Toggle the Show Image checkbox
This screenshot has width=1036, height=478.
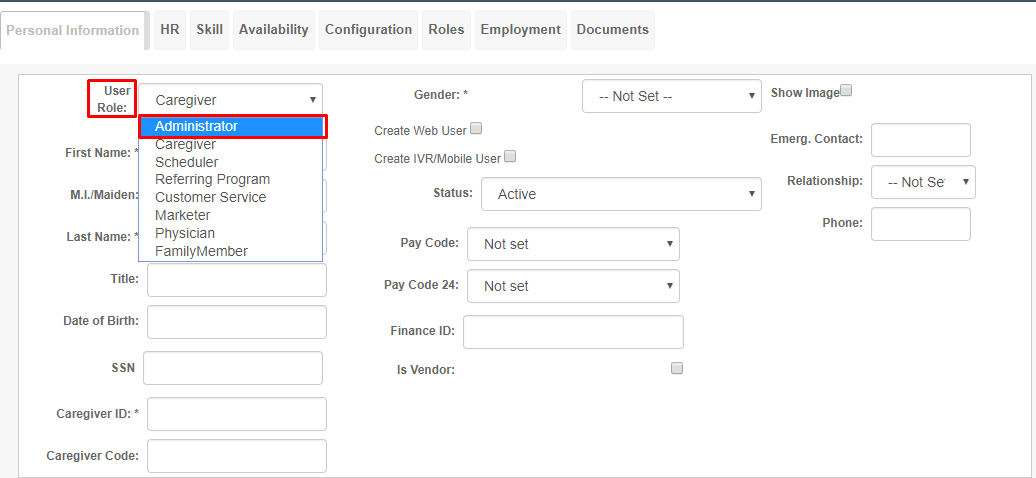tap(846, 91)
